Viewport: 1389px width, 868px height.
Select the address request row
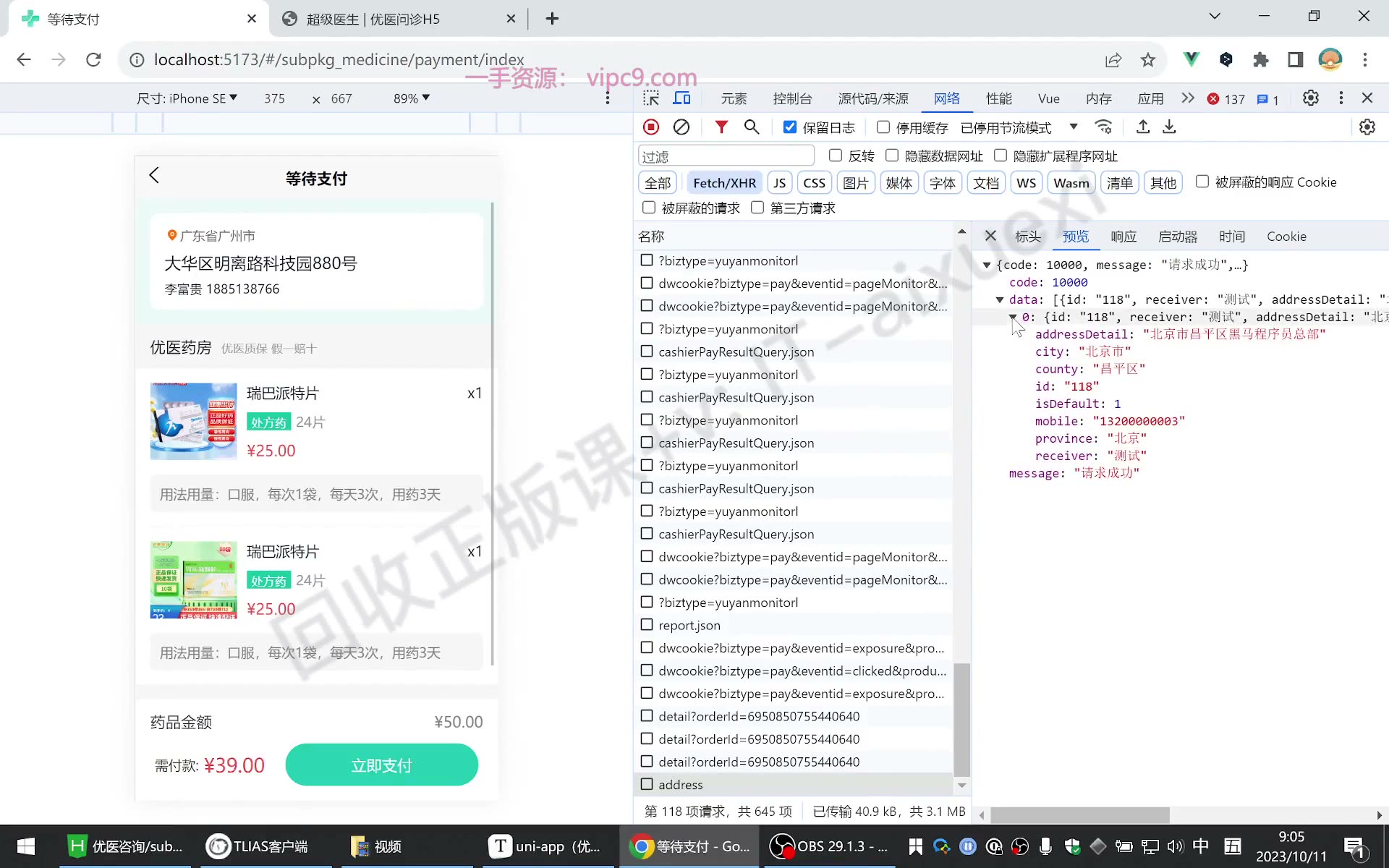[793, 785]
